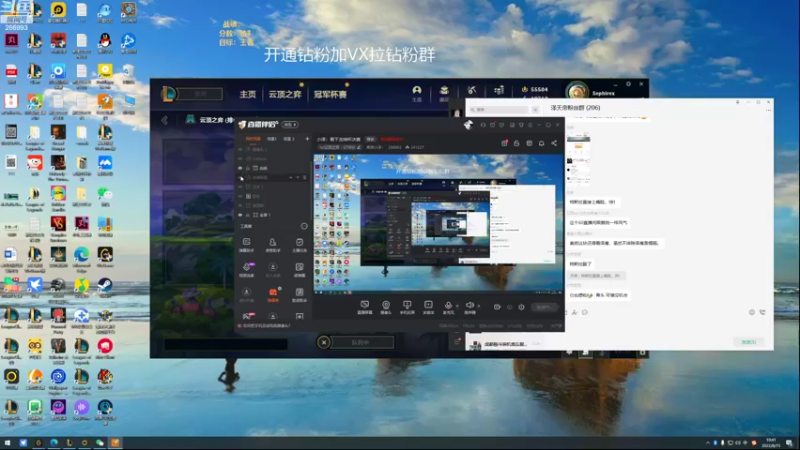Open the red highlighted toolbox tile
The width and height of the screenshot is (800, 450).
273,294
